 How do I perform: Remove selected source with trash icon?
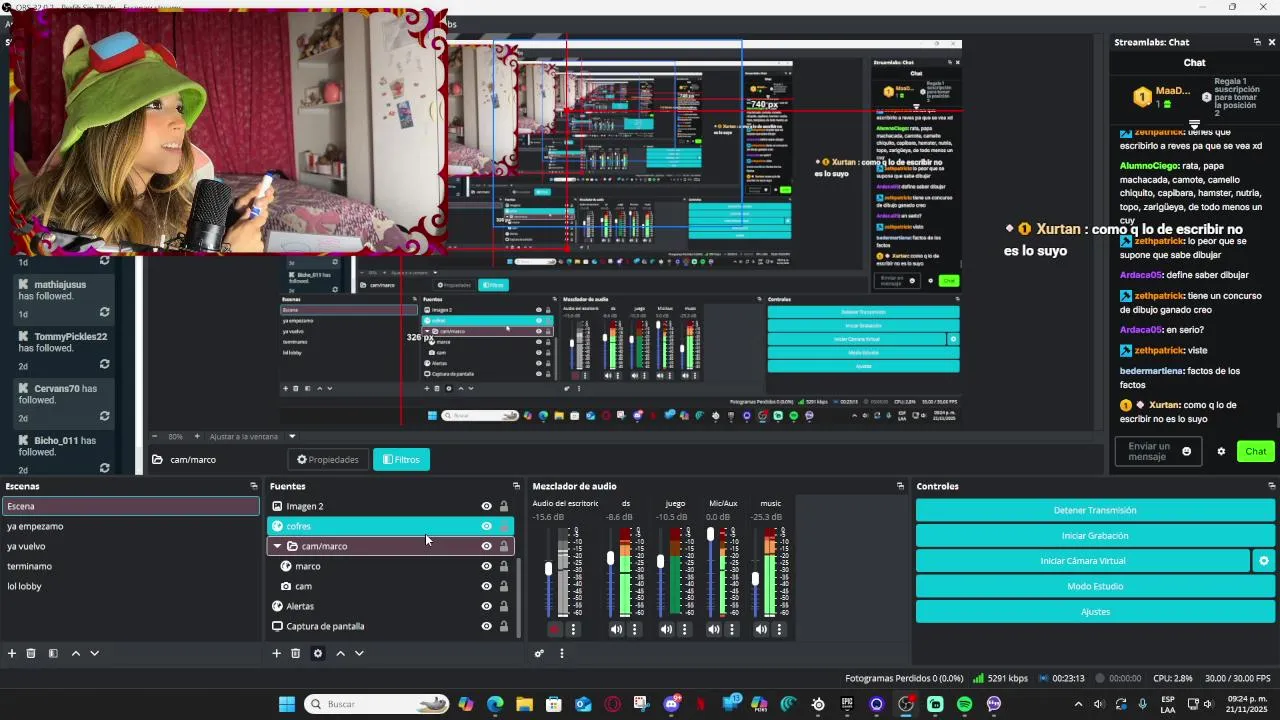coord(296,653)
